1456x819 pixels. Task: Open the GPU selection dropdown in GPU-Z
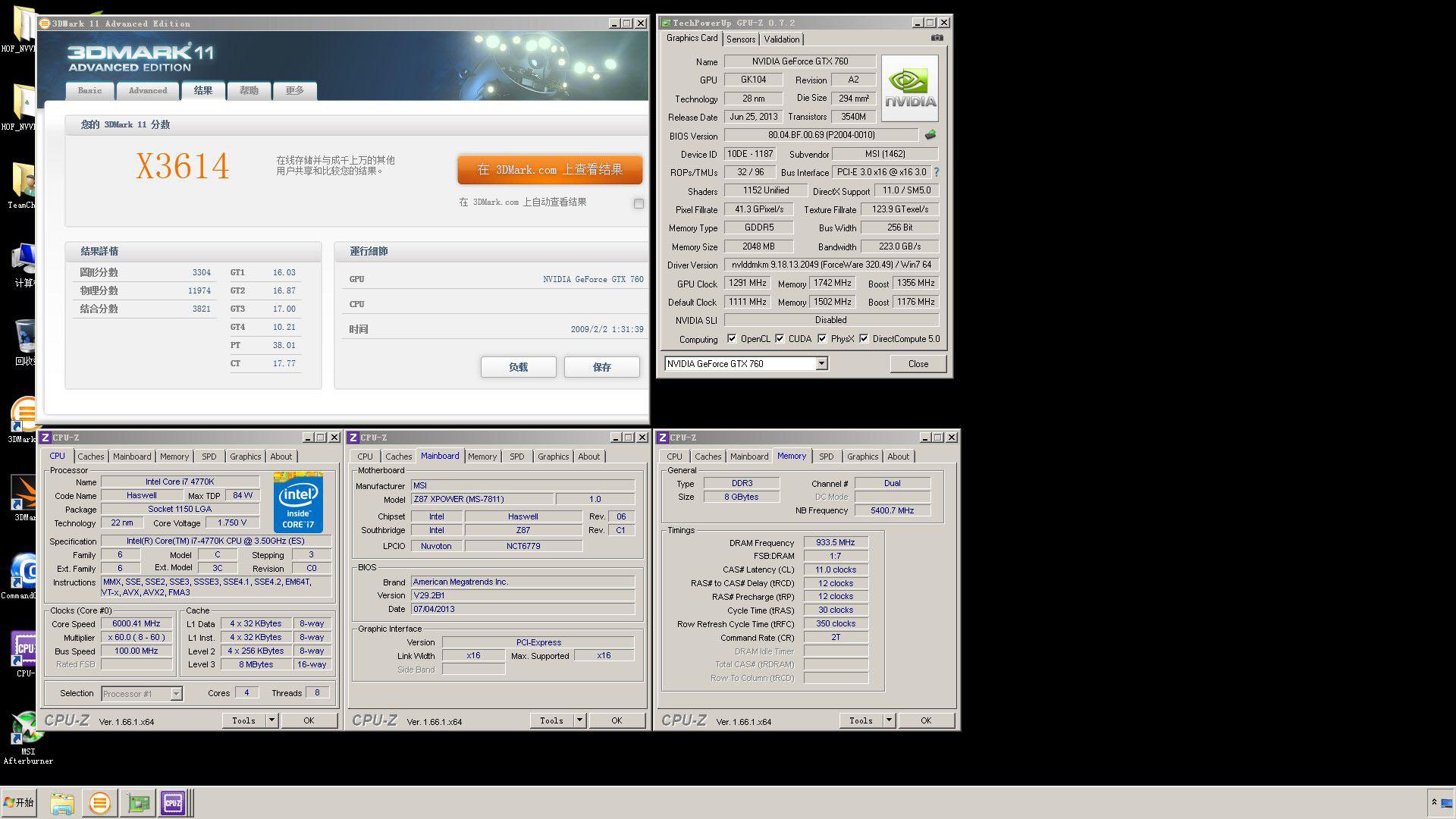pyautogui.click(x=821, y=364)
